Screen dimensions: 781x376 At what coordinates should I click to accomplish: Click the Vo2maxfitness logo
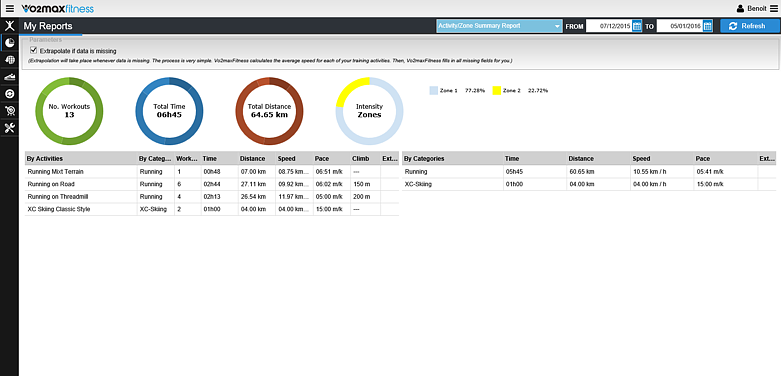pos(57,8)
